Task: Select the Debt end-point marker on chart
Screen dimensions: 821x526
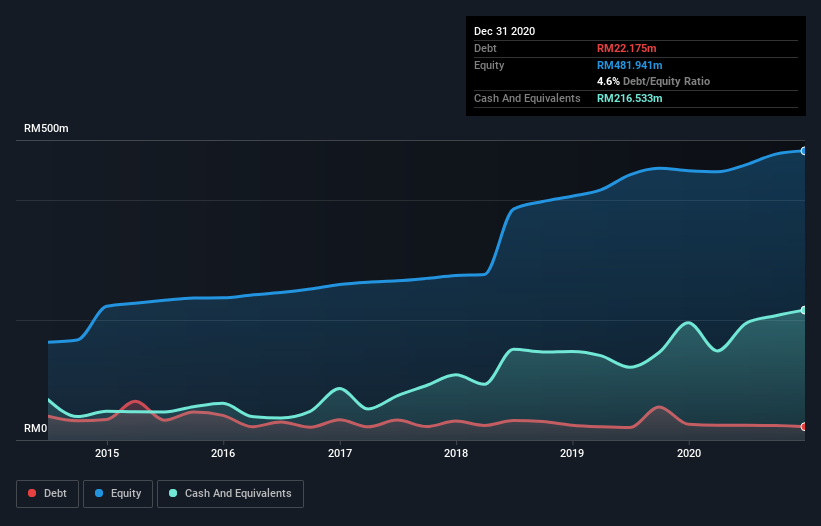Action: [804, 427]
